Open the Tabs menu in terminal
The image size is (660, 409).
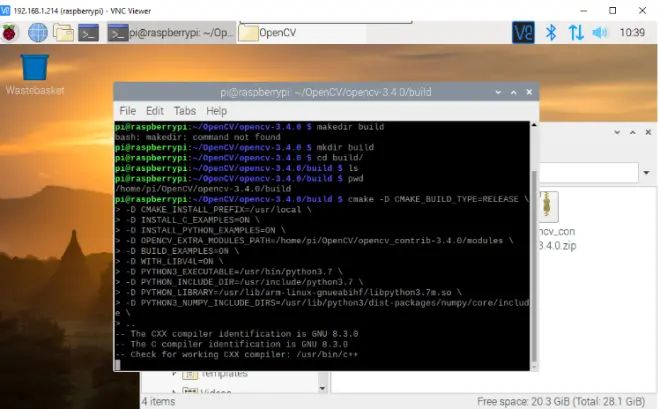click(185, 111)
